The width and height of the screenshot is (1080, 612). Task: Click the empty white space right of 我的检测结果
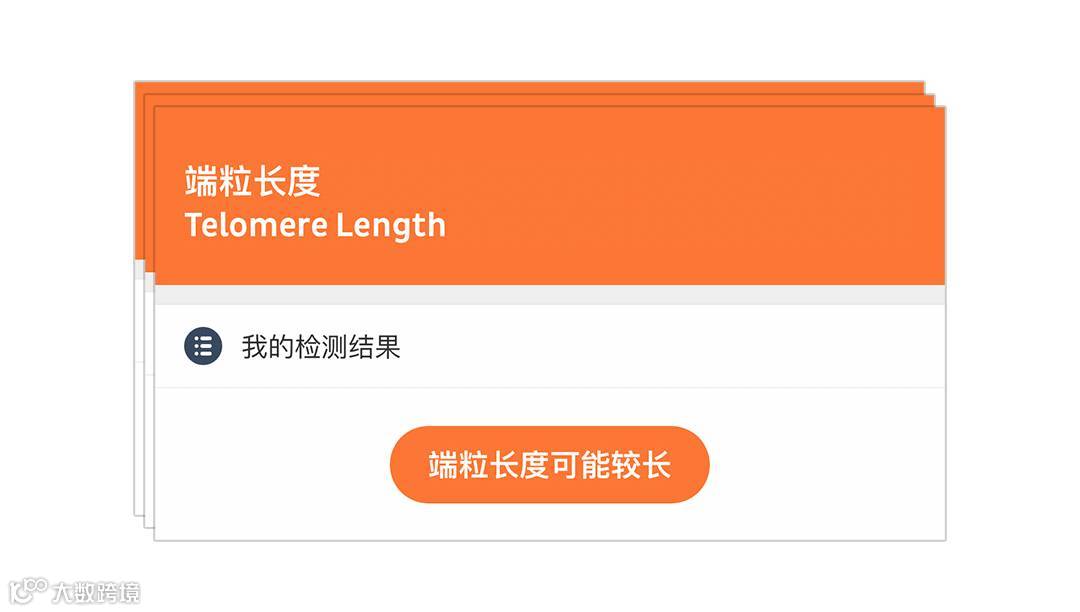coord(672,346)
